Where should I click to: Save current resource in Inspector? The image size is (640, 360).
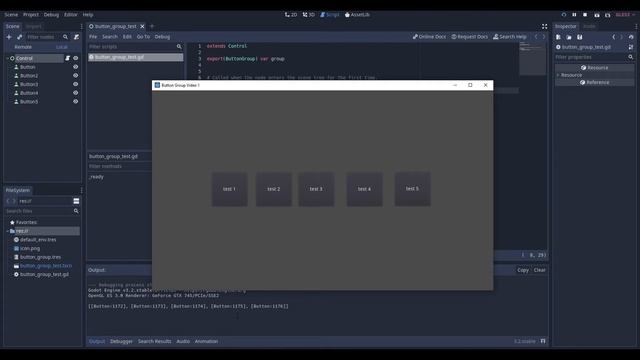point(580,37)
